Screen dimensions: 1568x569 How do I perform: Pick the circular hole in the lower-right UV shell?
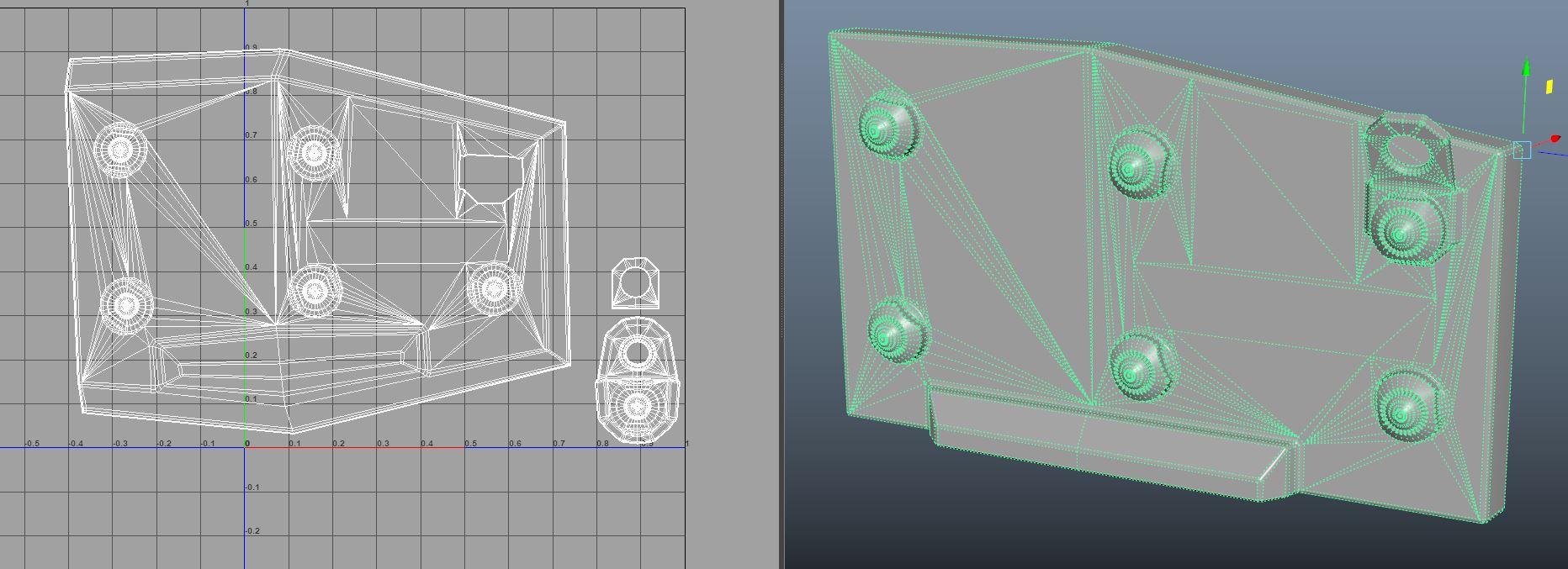638,352
